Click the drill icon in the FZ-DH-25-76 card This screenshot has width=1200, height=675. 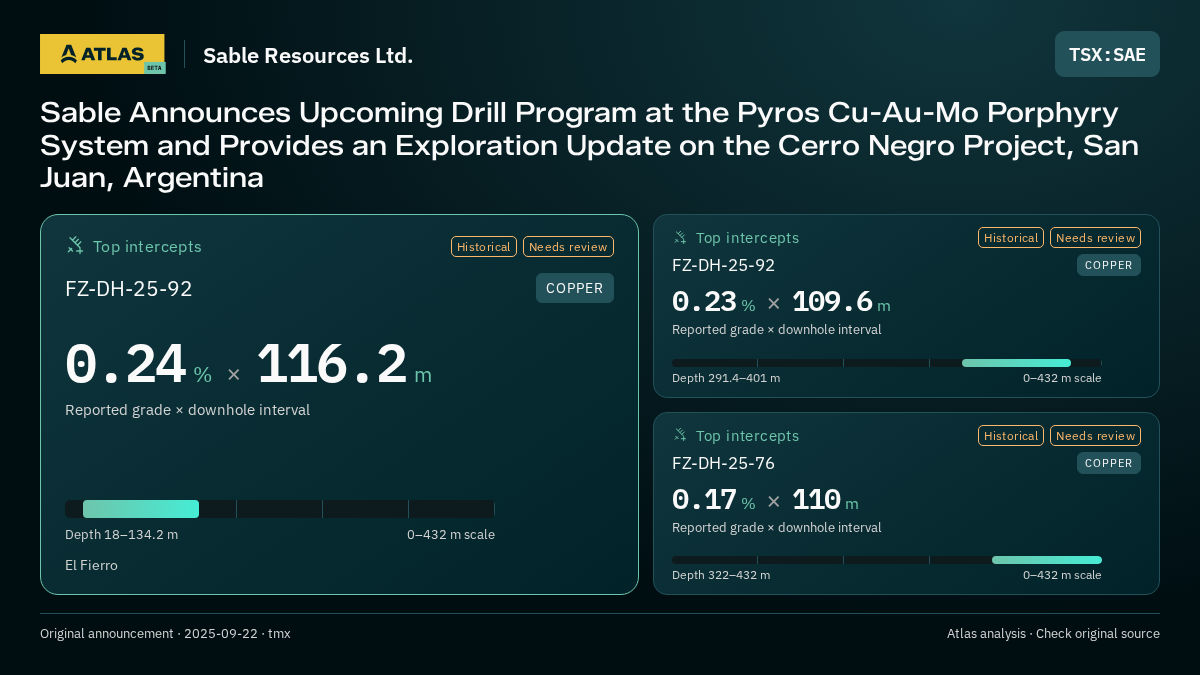[680, 436]
